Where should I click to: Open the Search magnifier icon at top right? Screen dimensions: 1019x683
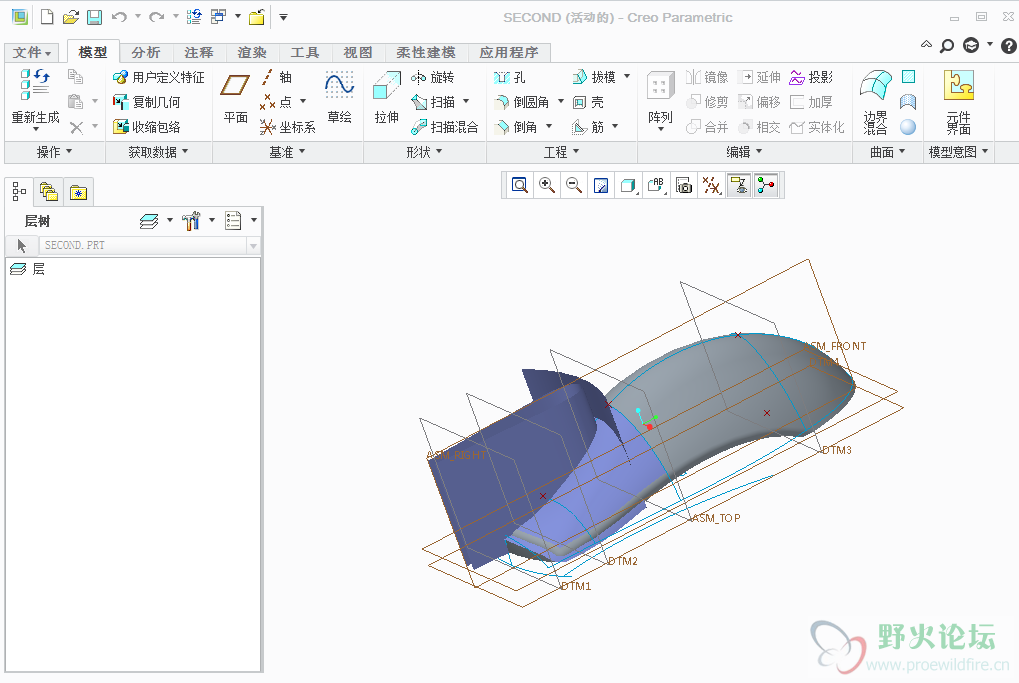[948, 45]
